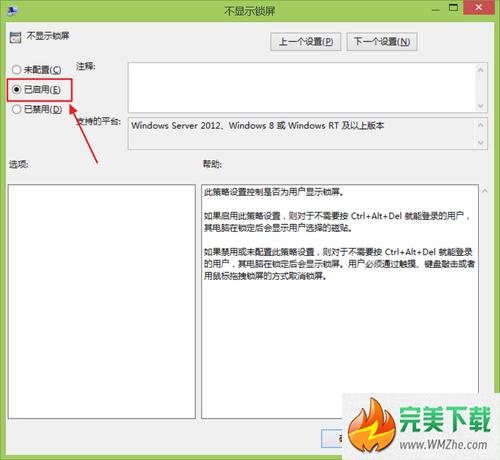Click inside the 注释 comment text box

(301, 88)
